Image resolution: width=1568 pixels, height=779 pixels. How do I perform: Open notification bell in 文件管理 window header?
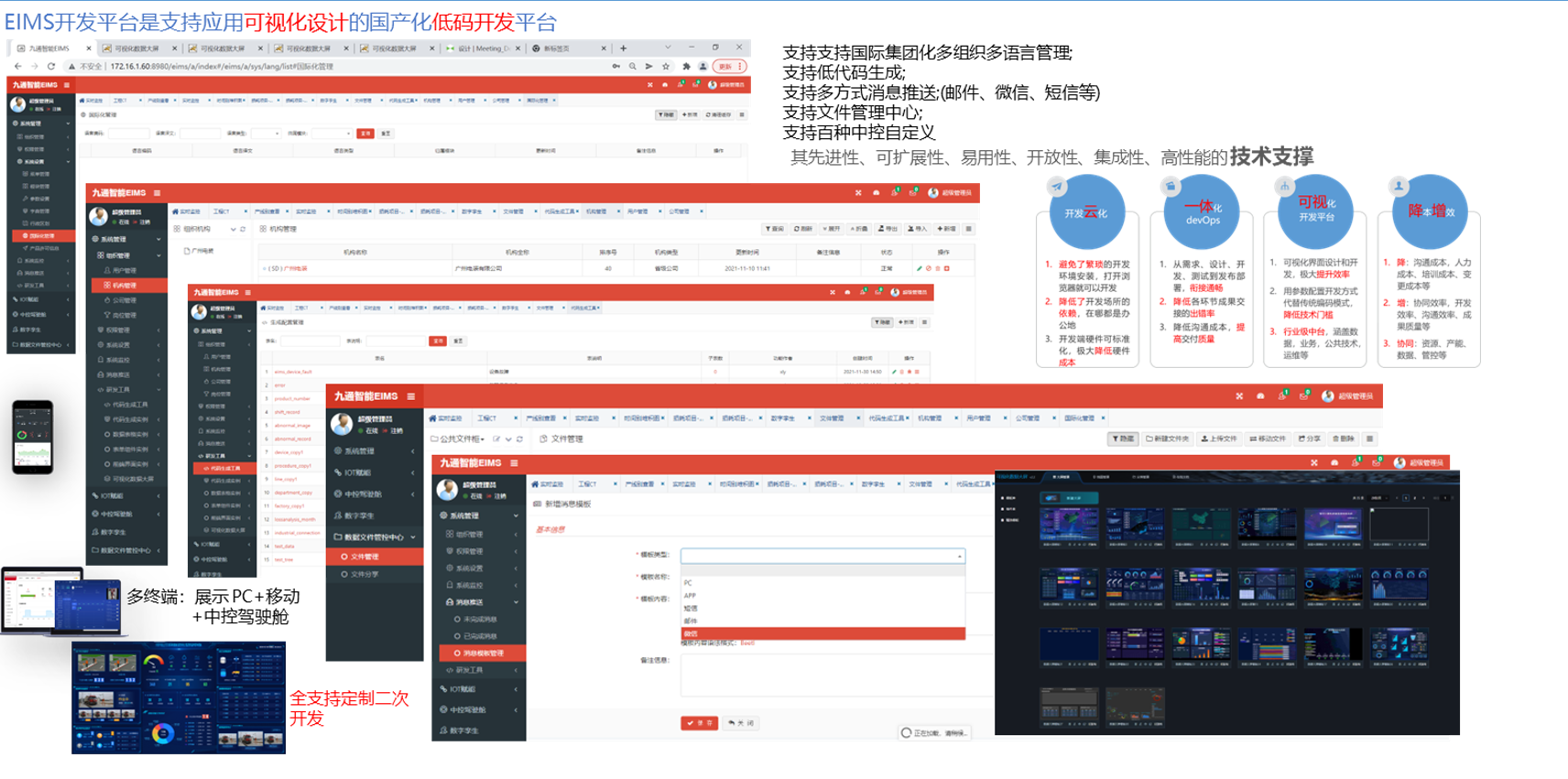pos(1283,396)
